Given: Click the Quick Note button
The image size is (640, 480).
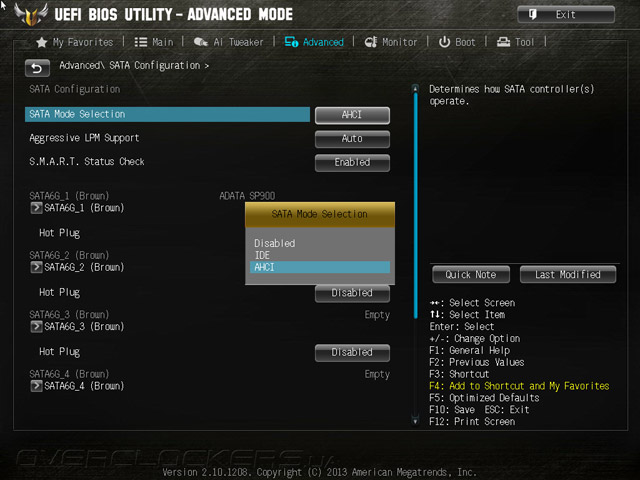Looking at the screenshot, I should pyautogui.click(x=471, y=275).
